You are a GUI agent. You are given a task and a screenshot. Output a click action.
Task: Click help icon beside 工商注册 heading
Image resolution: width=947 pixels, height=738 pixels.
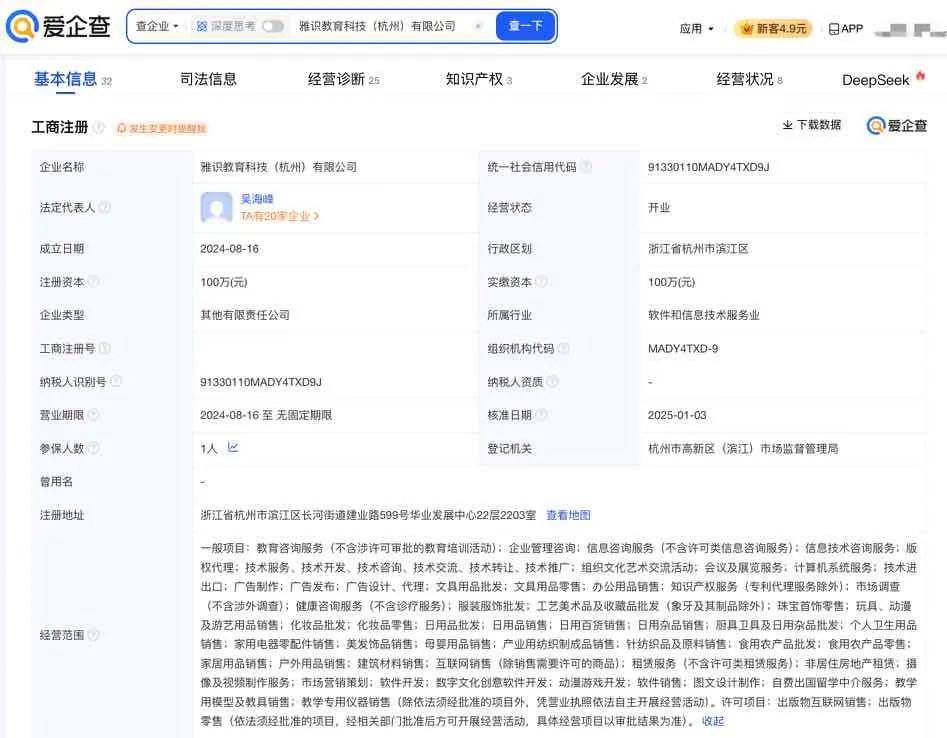98,128
